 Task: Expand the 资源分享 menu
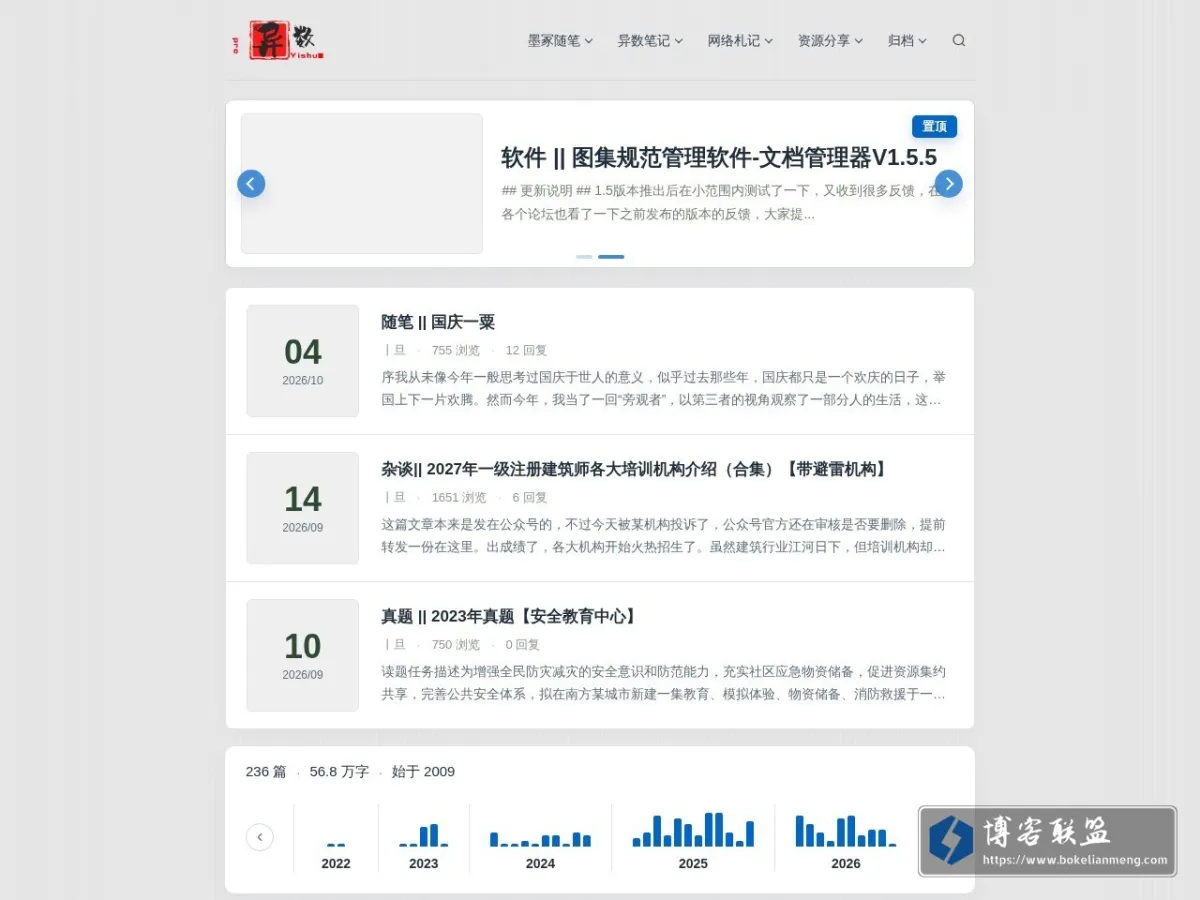[x=830, y=41]
